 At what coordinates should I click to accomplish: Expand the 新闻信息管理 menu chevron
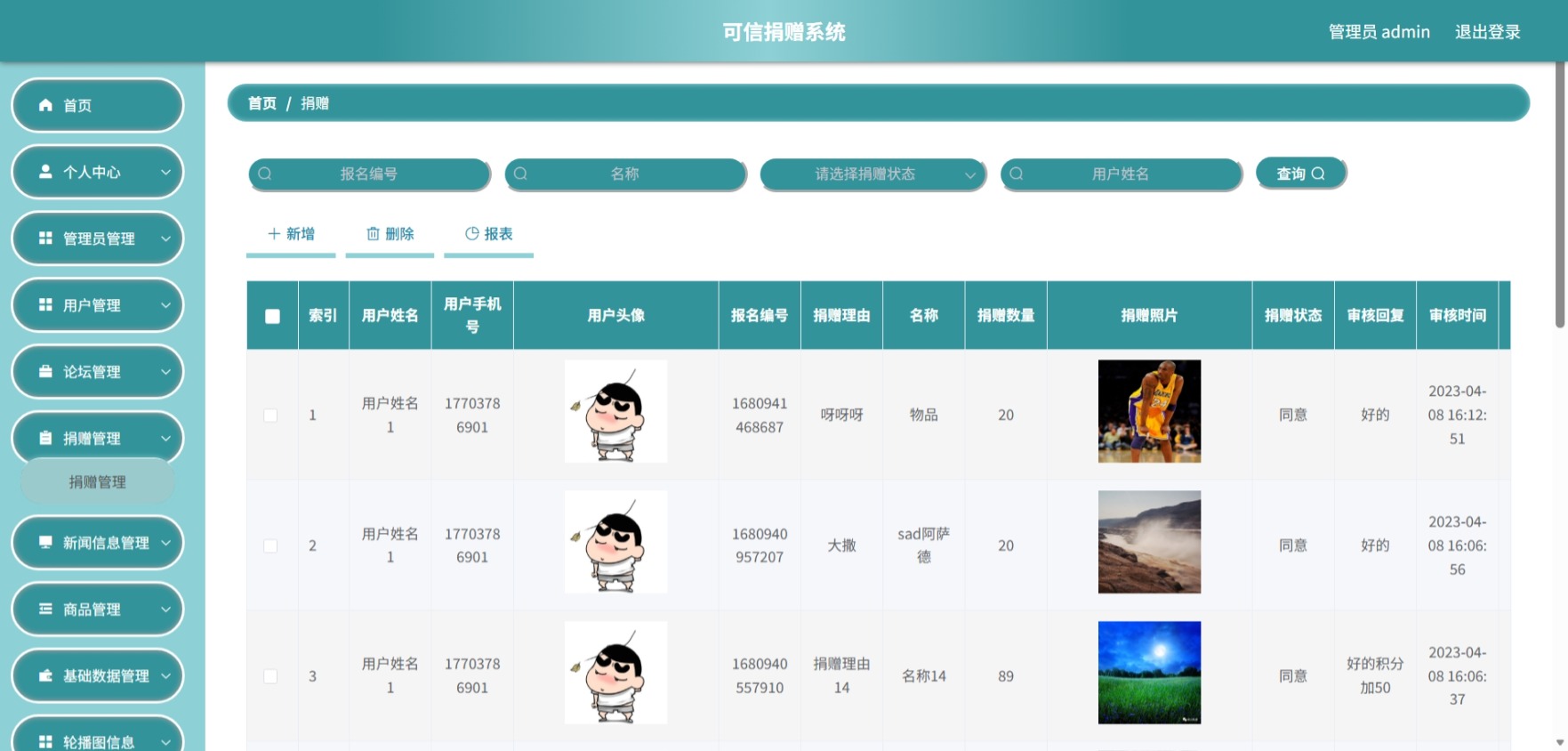[x=165, y=543]
